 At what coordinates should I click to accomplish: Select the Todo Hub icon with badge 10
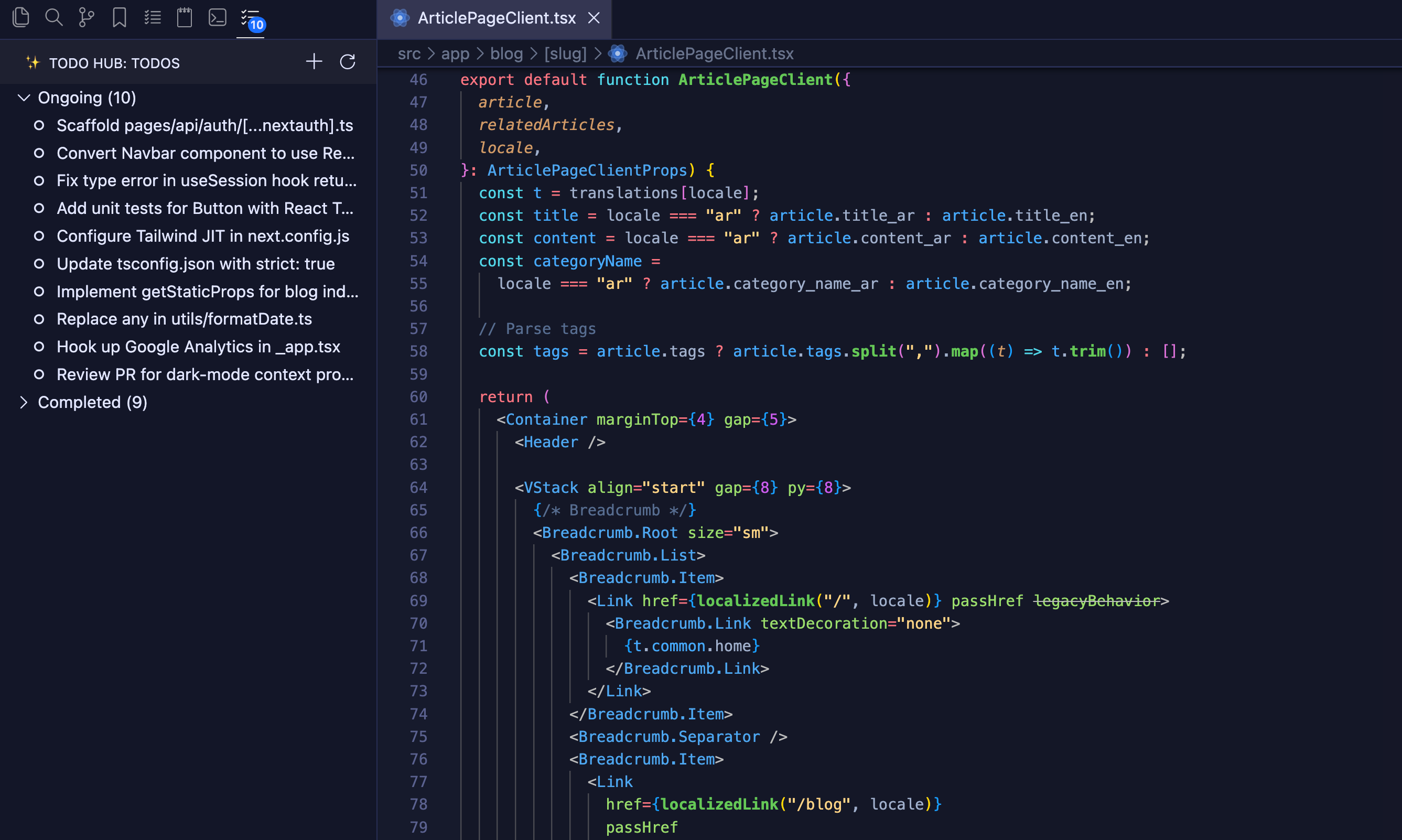coord(249,17)
